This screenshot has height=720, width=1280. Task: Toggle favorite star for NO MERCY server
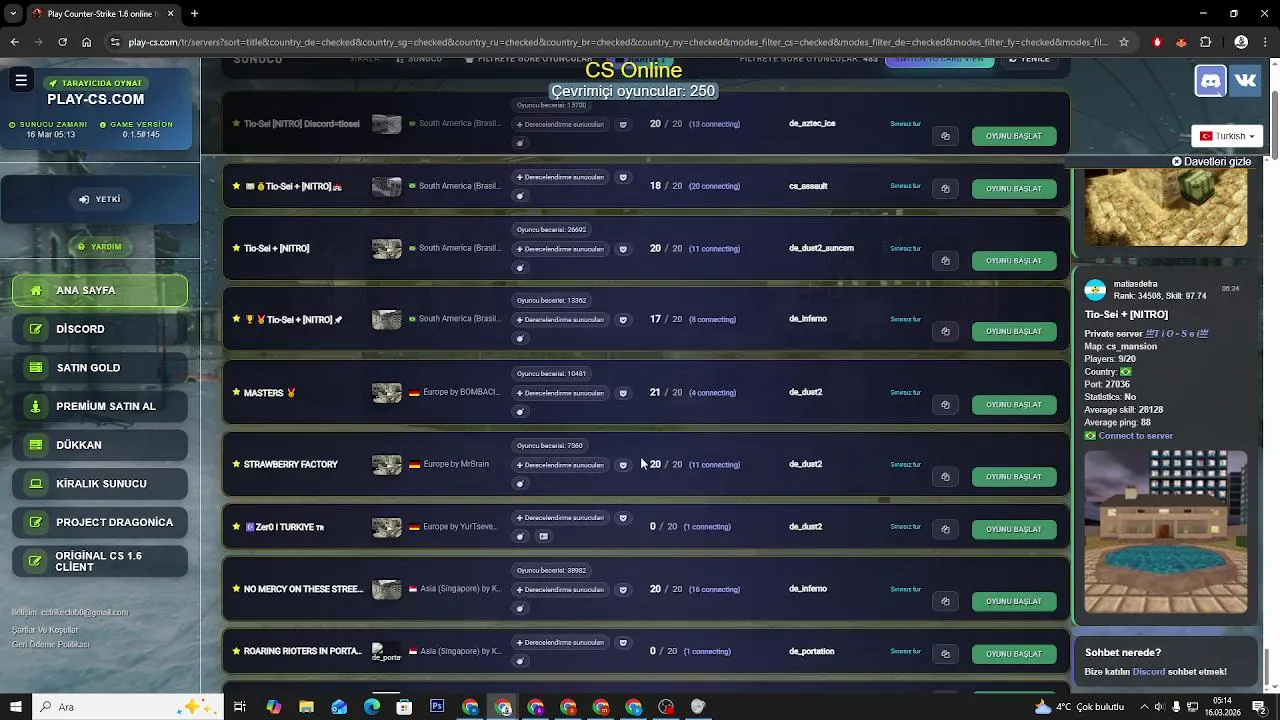click(236, 589)
